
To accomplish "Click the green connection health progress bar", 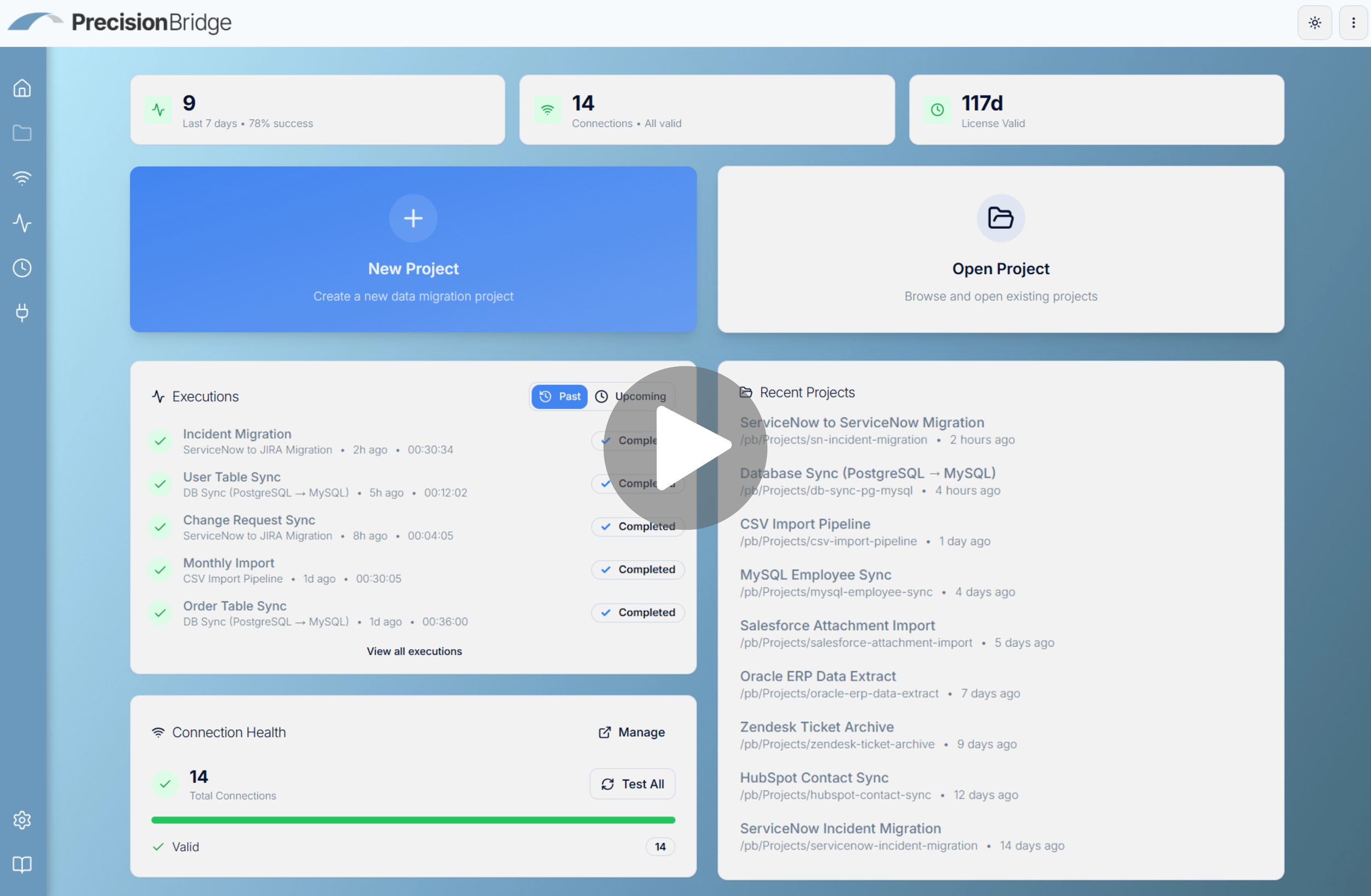I will [x=413, y=820].
